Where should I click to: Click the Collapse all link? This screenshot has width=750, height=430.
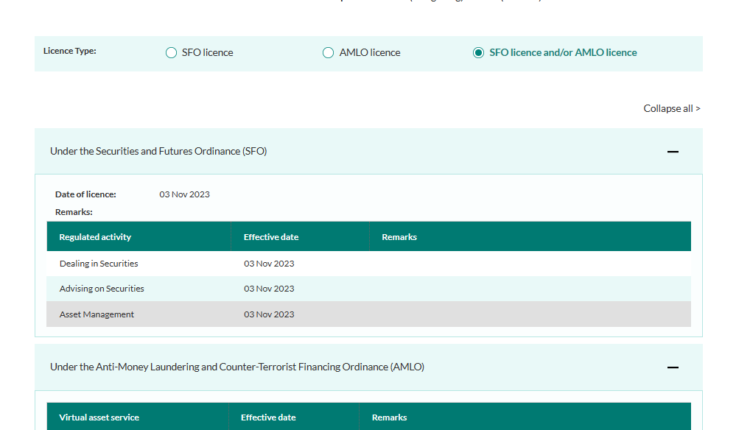coord(671,108)
